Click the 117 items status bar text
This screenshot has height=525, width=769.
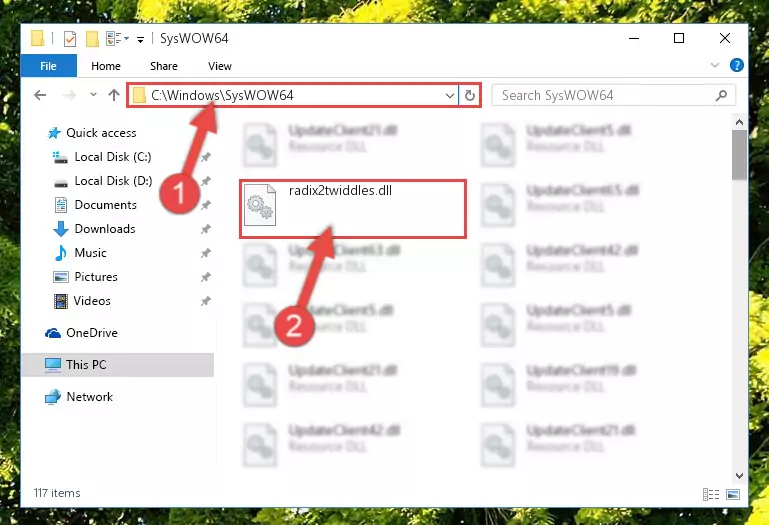point(57,493)
